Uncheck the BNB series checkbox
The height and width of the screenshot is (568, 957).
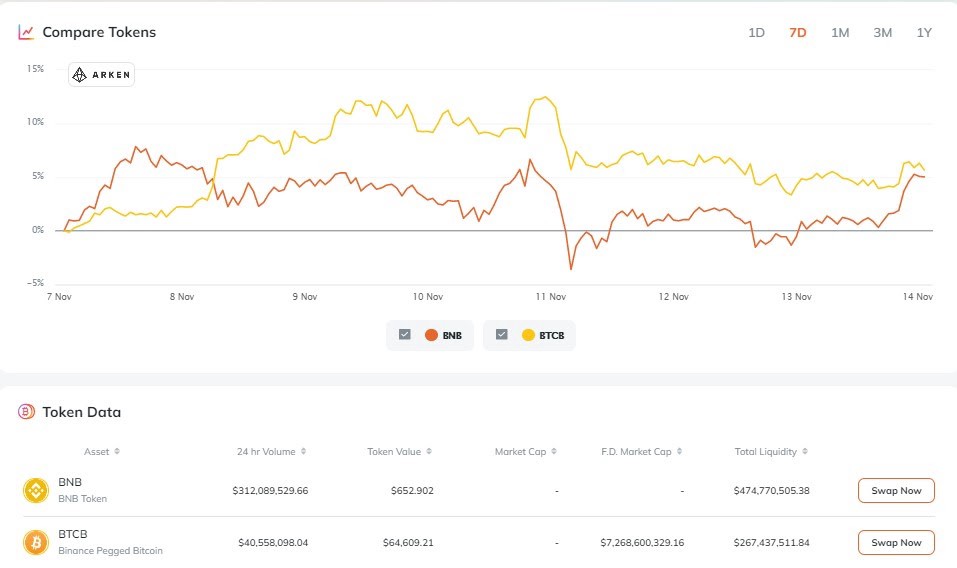point(405,334)
